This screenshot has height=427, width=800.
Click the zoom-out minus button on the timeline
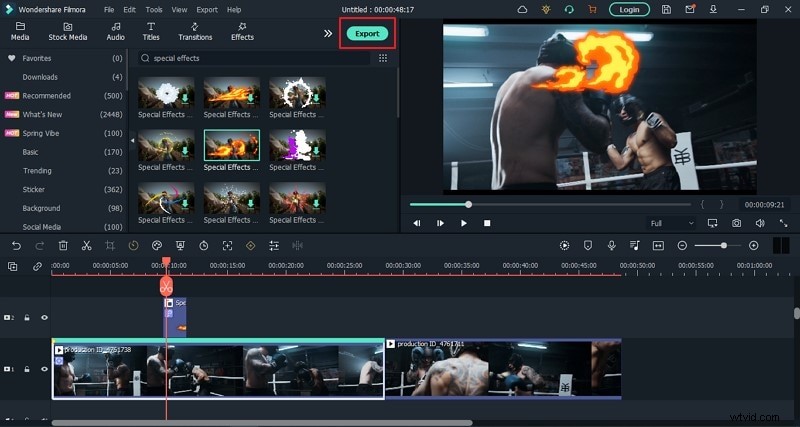682,246
